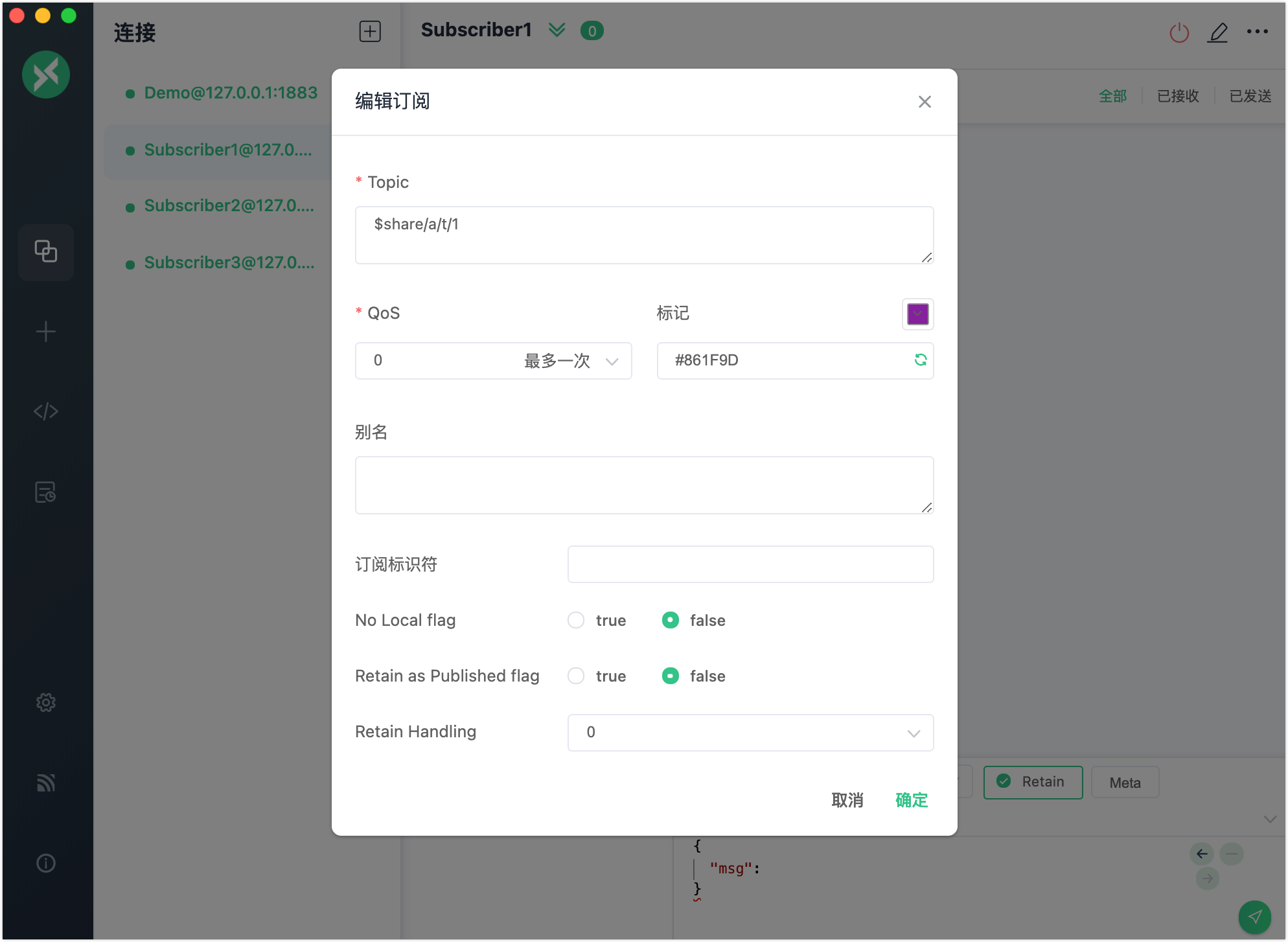Click the subscription identifier input field

coord(750,564)
